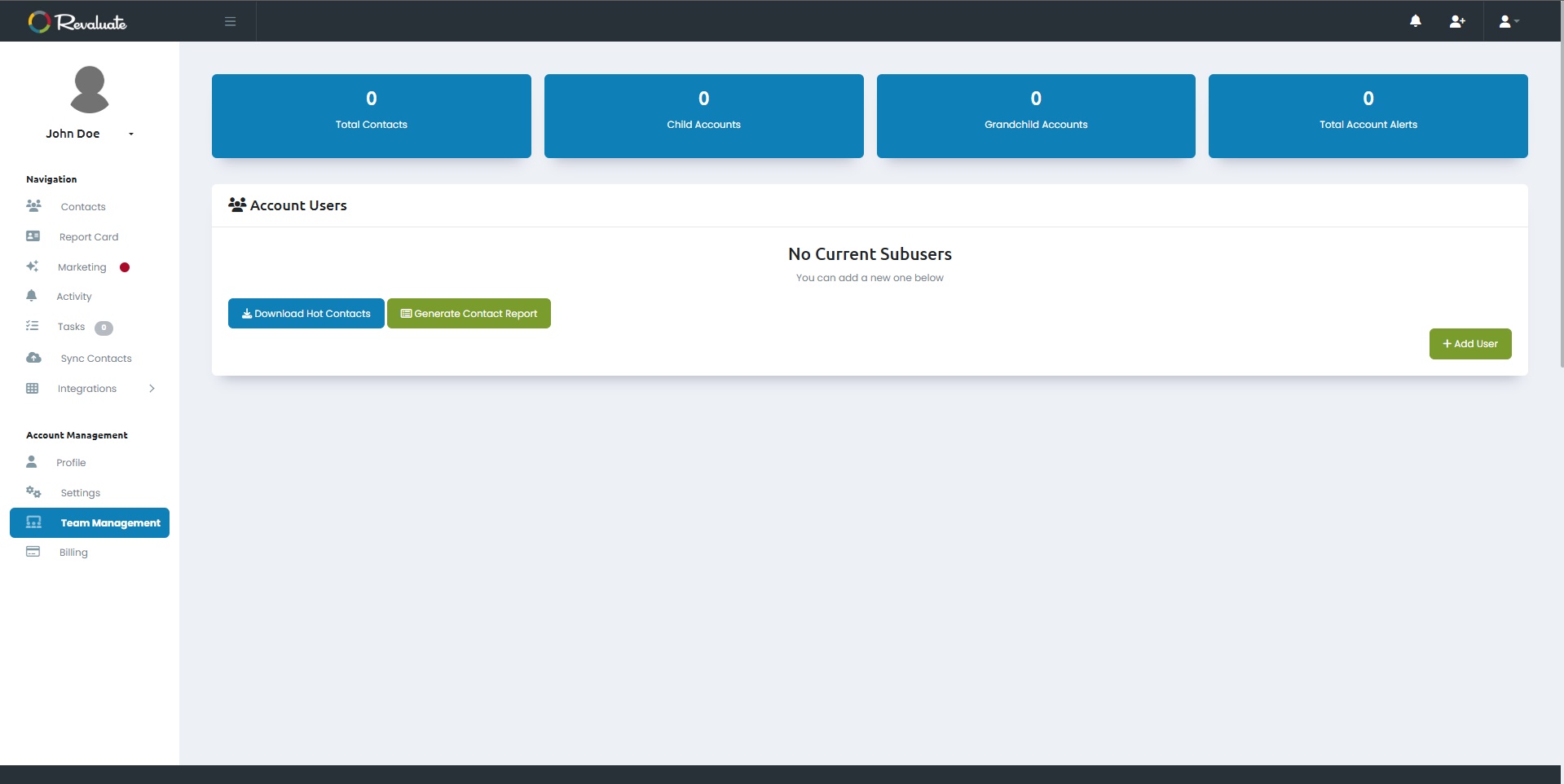
Task: Open the user account dropdown in top bar
Action: tap(1509, 21)
